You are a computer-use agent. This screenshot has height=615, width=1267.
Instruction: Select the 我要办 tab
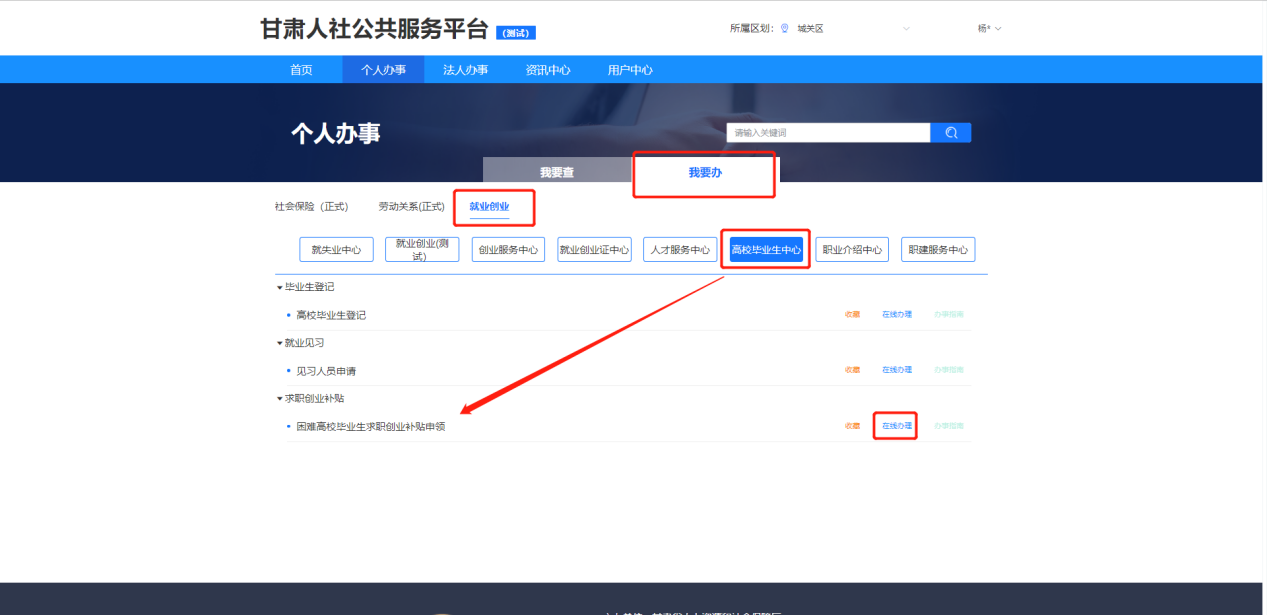pos(705,172)
